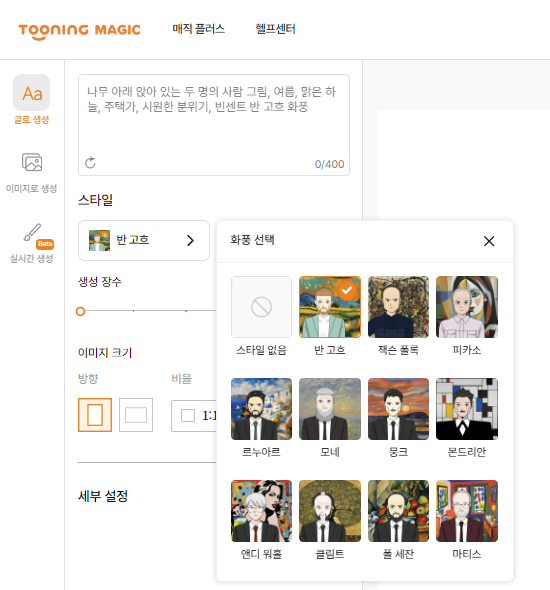The height and width of the screenshot is (590, 550).
Task: Choose the 앤디 워홀 style thumbnail
Action: pyautogui.click(x=261, y=511)
